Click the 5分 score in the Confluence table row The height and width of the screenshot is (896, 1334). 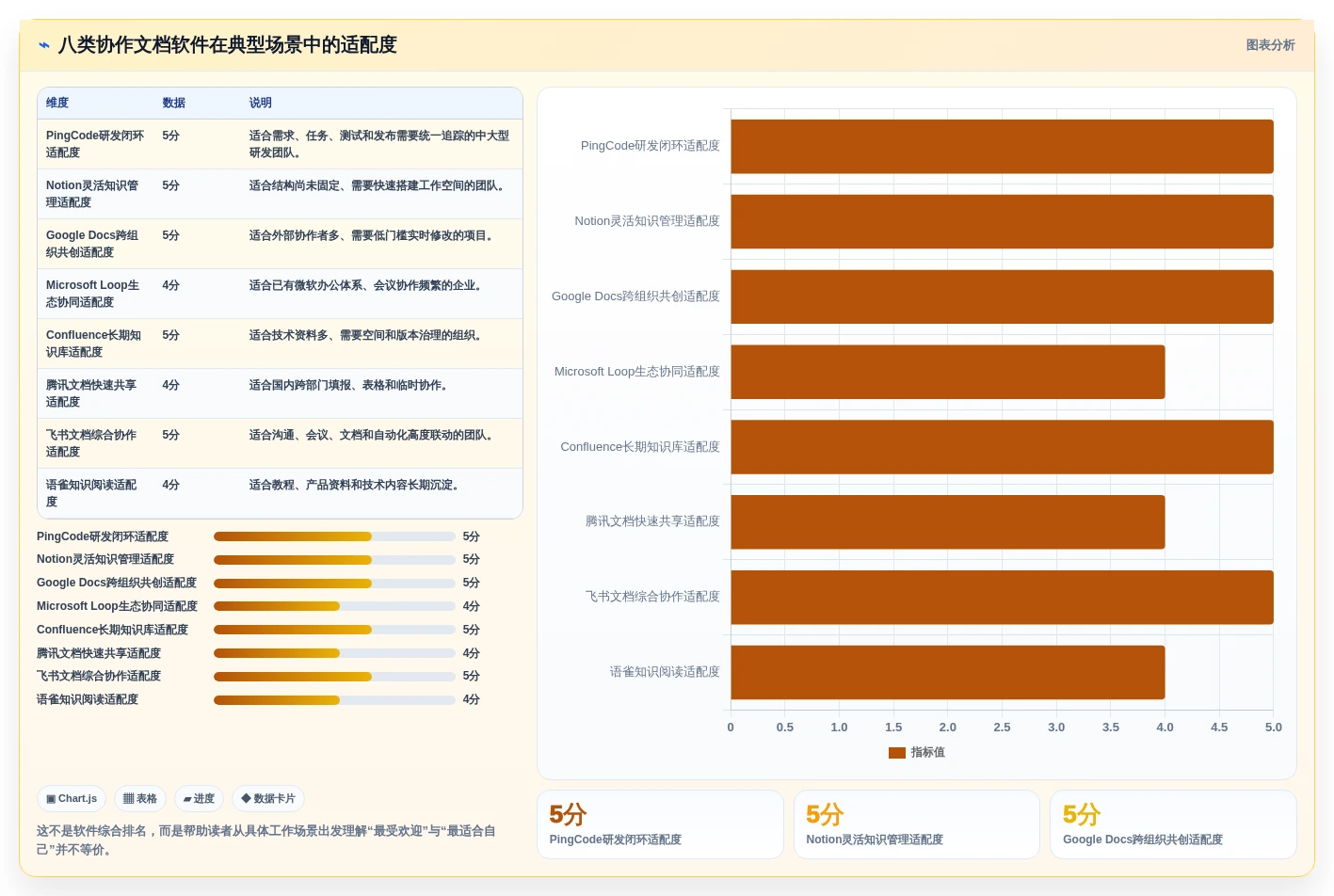click(x=170, y=336)
